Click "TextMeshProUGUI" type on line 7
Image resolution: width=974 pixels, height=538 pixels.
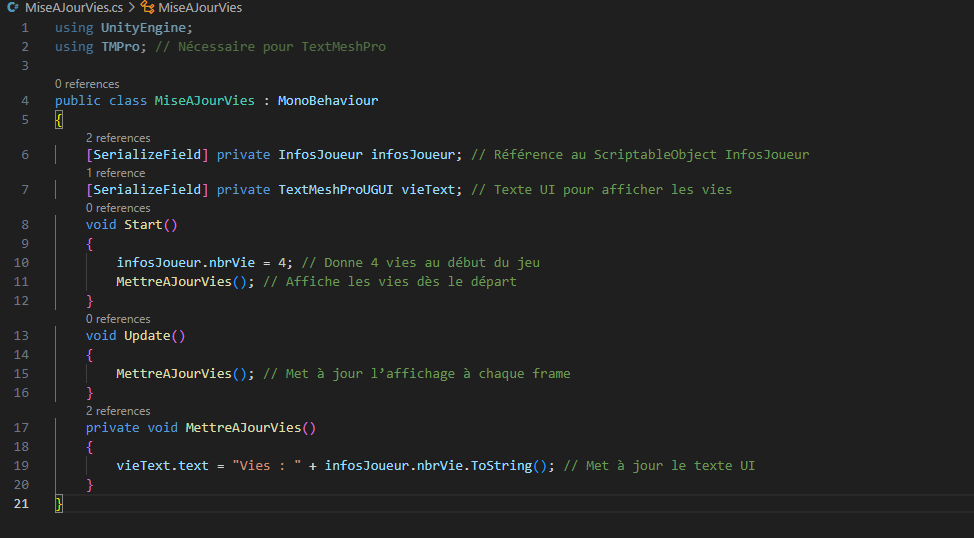tap(336, 189)
